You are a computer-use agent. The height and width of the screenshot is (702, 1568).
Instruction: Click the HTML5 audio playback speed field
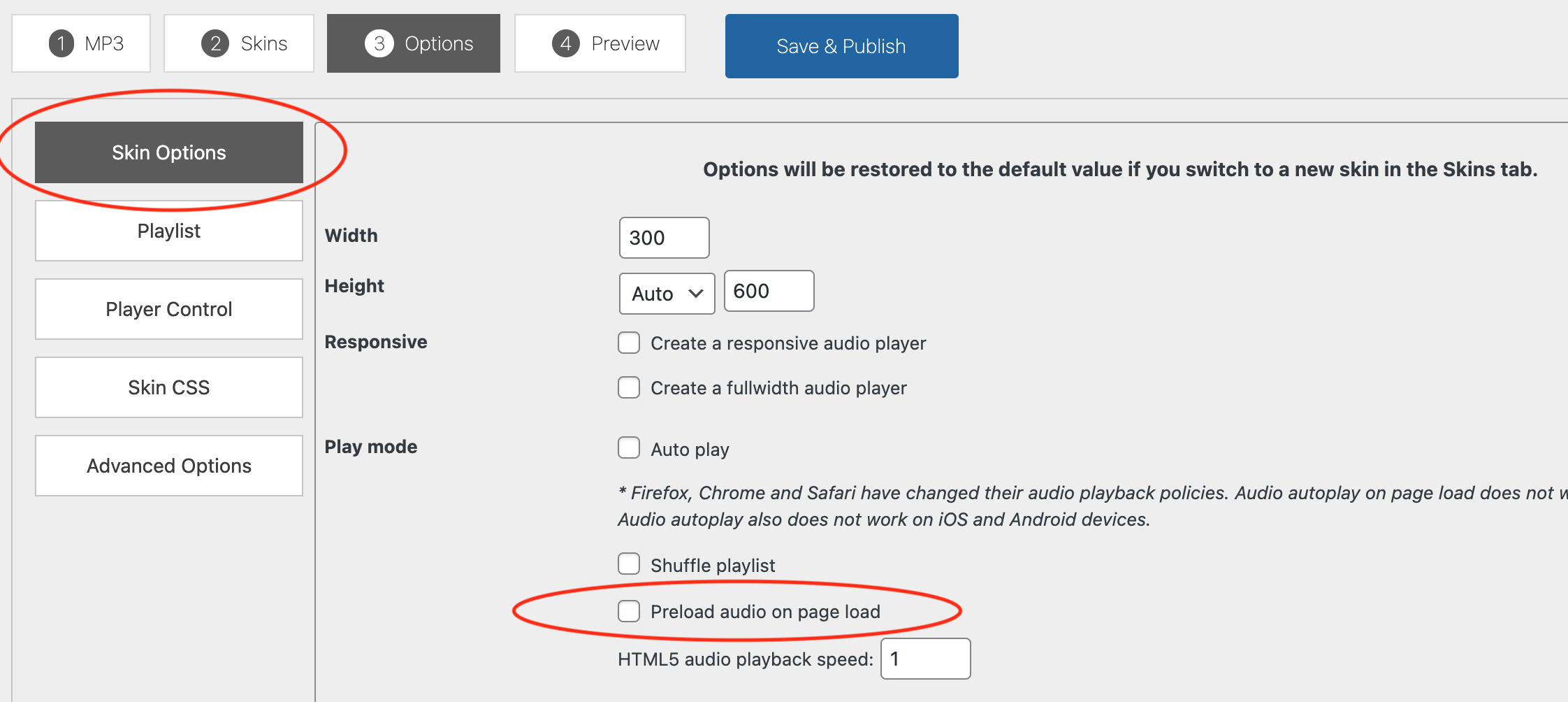pos(925,659)
